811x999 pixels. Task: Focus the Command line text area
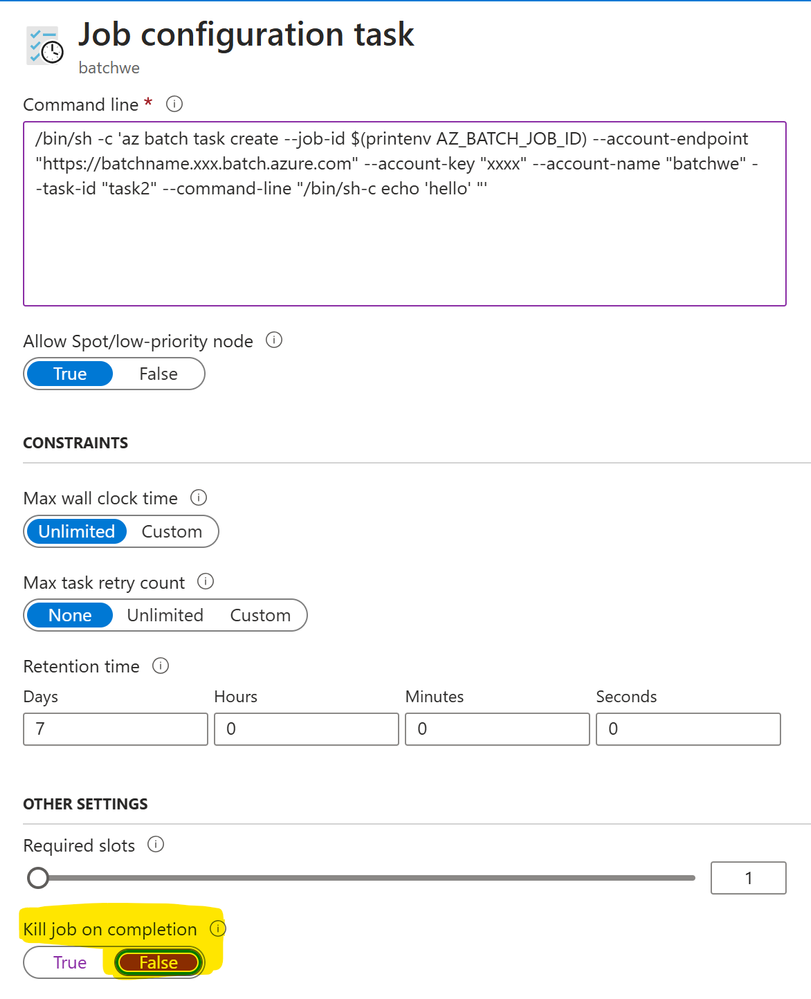(405, 213)
